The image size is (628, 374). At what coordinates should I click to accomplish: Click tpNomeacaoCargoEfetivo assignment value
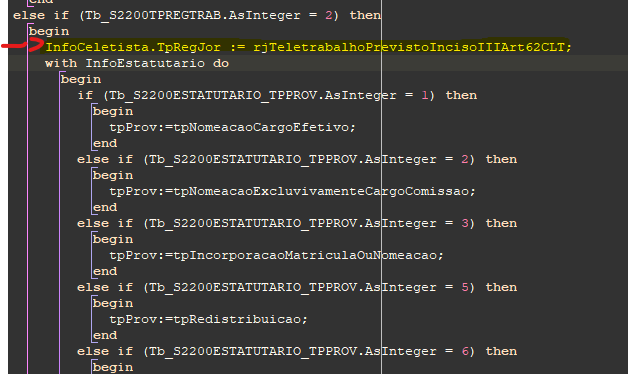pos(264,127)
